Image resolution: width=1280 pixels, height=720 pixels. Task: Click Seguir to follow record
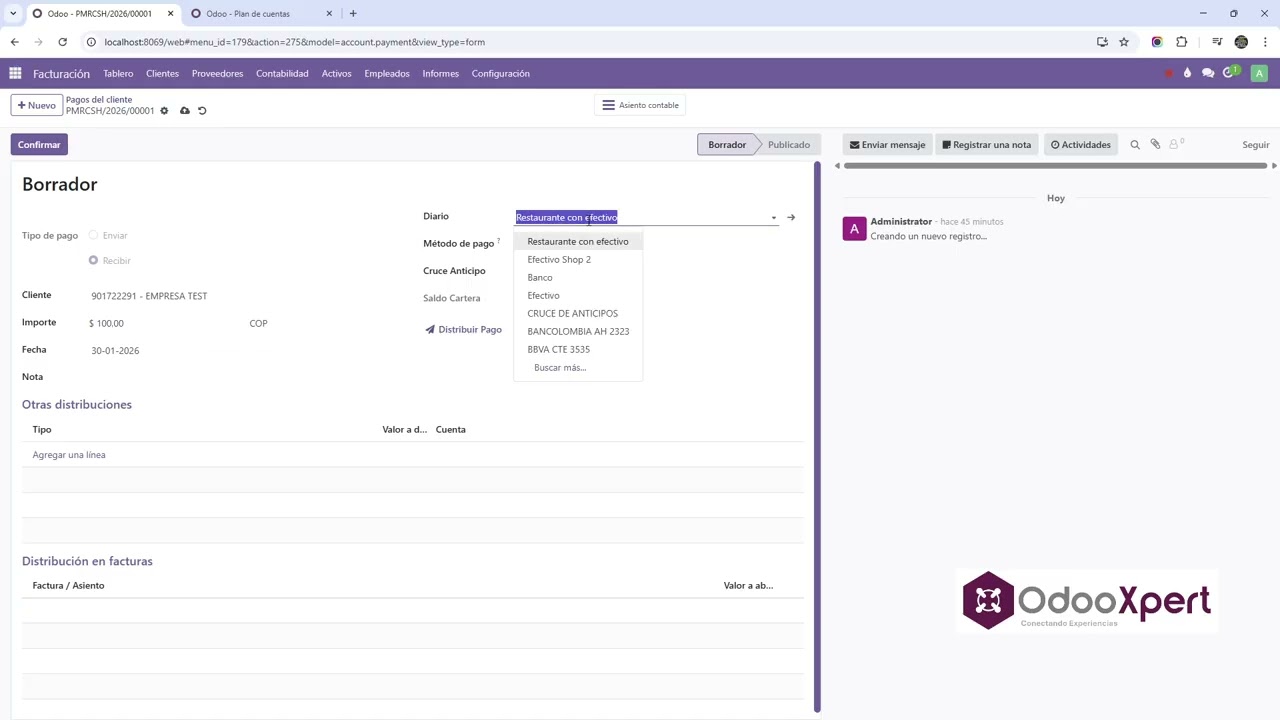pyautogui.click(x=1256, y=145)
